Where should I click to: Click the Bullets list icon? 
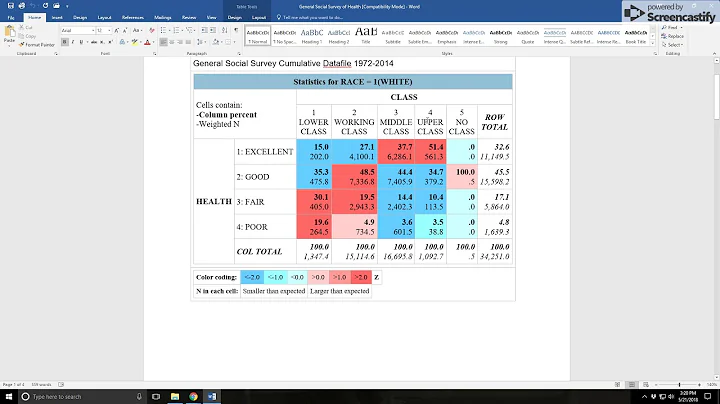[x=163, y=30]
